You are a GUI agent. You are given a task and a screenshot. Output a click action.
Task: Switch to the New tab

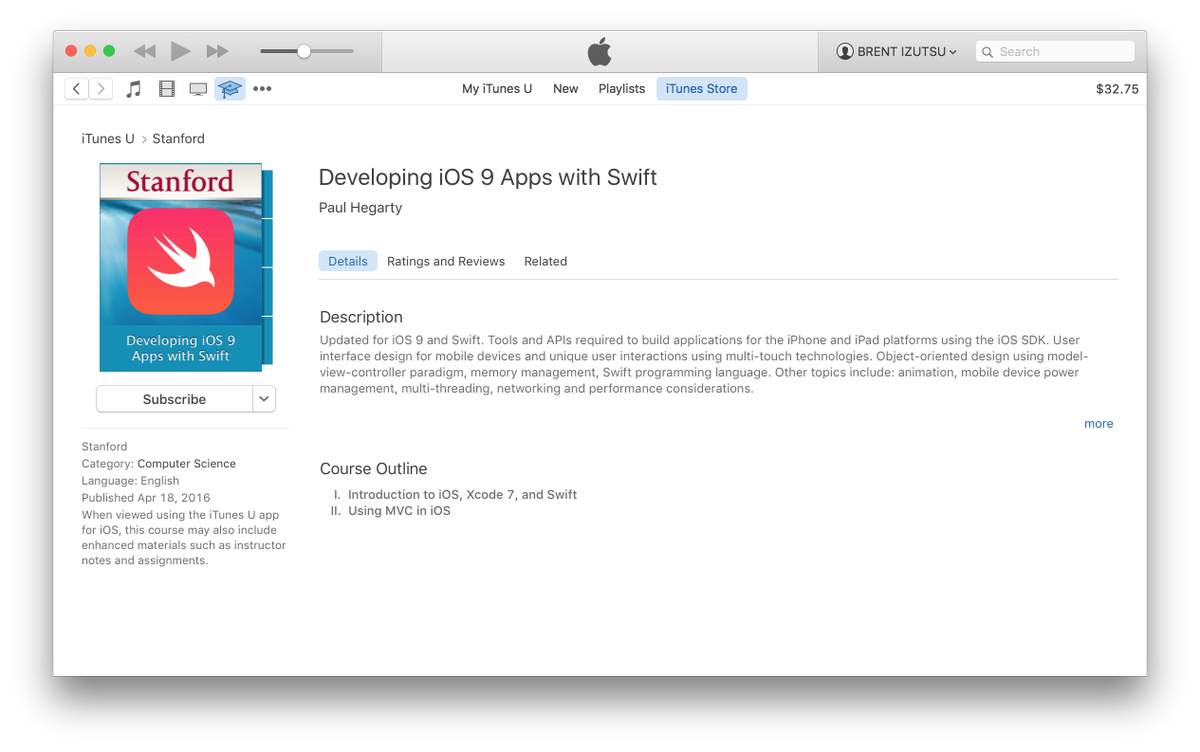pyautogui.click(x=566, y=89)
